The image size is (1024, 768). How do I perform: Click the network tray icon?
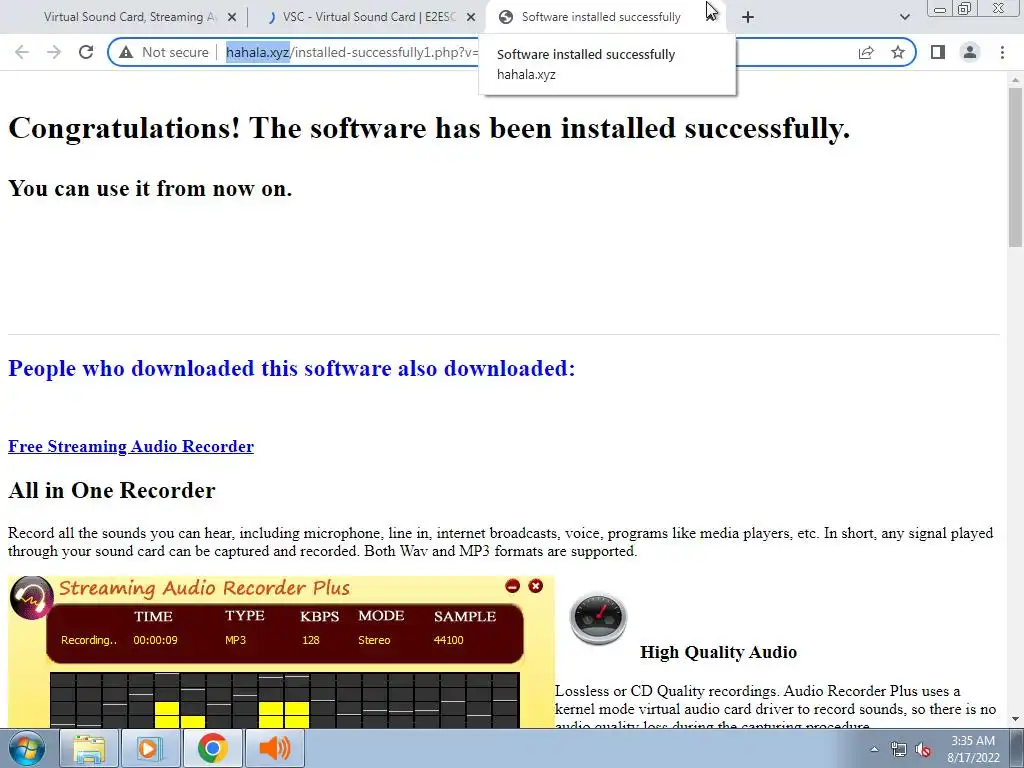coord(899,750)
